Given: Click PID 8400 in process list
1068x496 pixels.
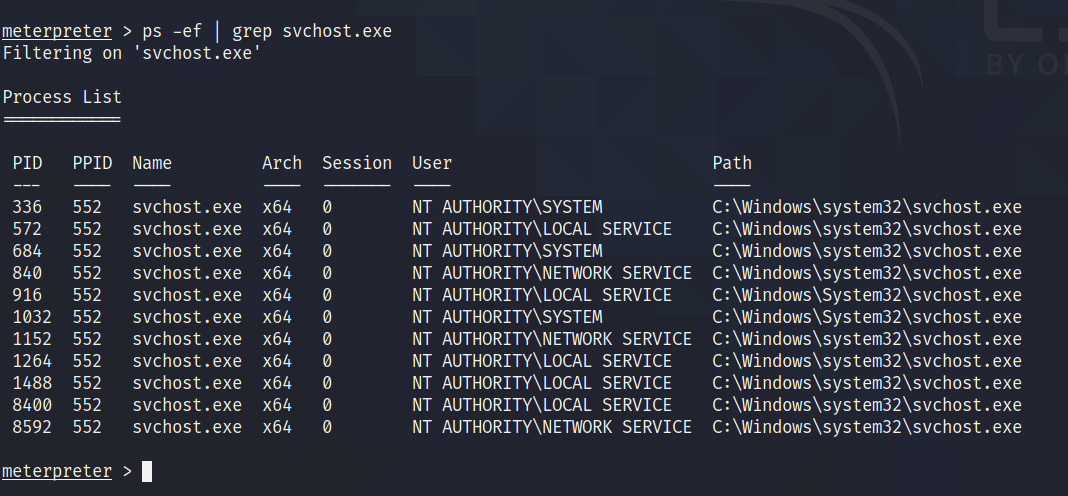Looking at the screenshot, I should [32, 405].
